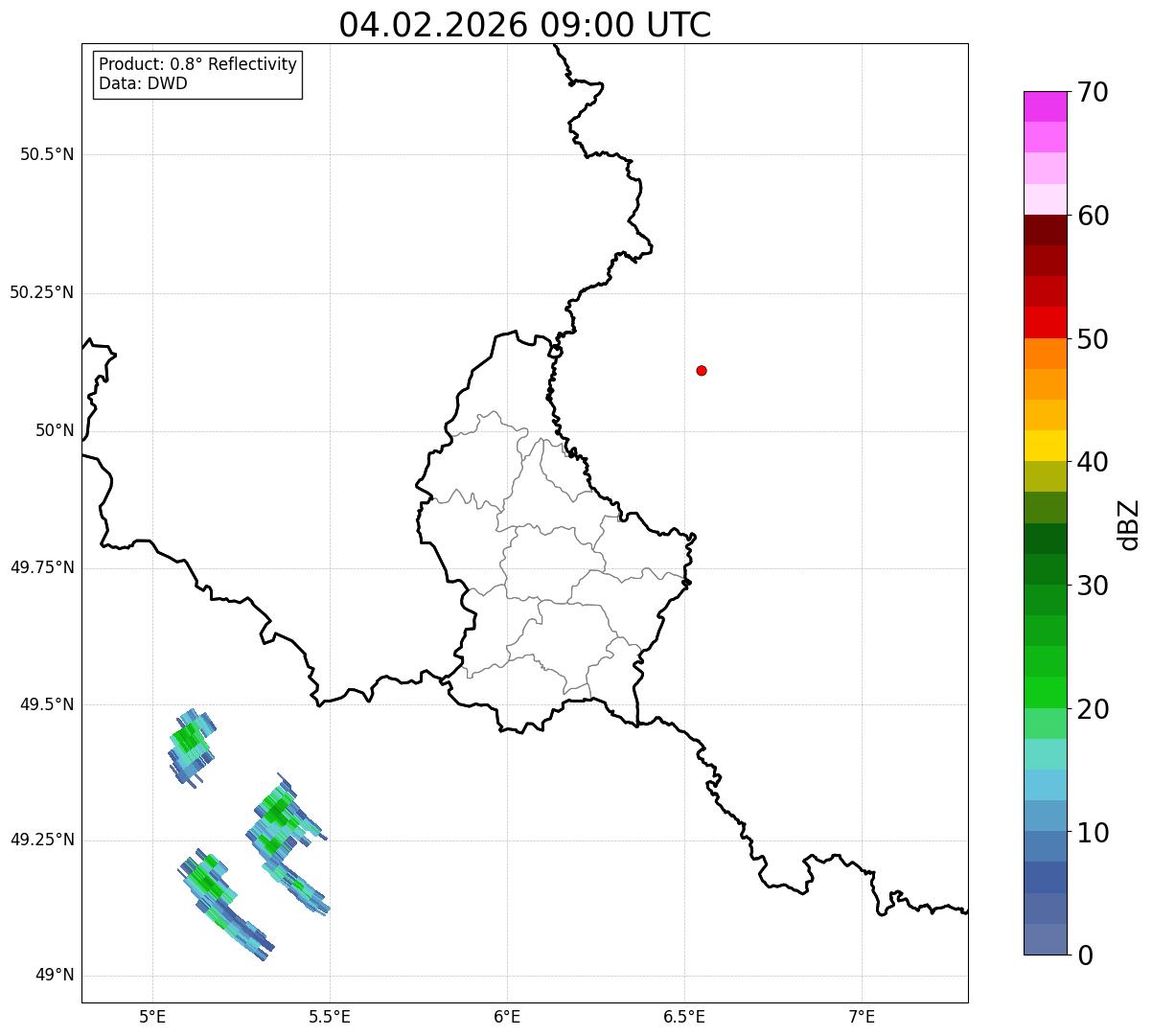Click the '70' colorbar tick label
Viewport: 1152px width, 1036px height.
(1093, 92)
